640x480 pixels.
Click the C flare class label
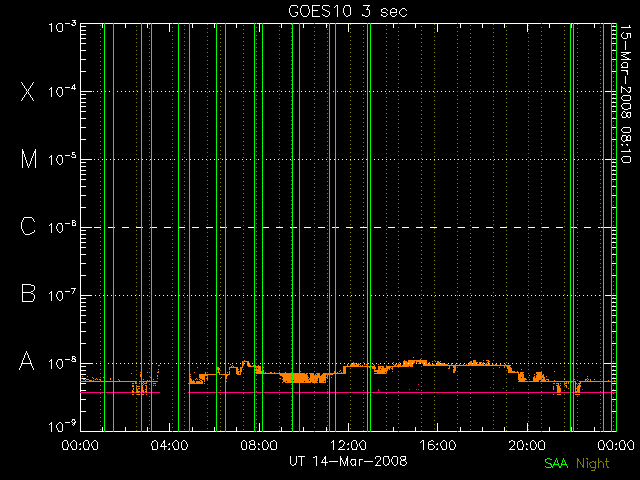(x=28, y=226)
